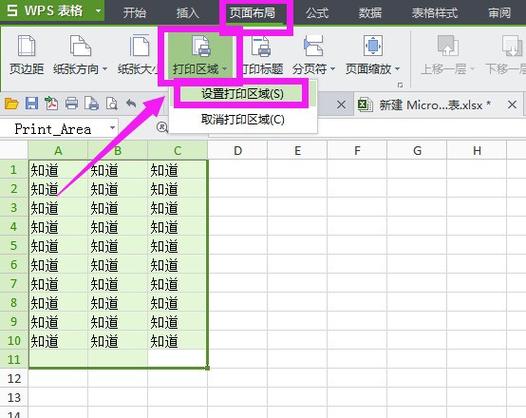The width and height of the screenshot is (526, 418).
Task: Select column F header
Action: (357, 151)
